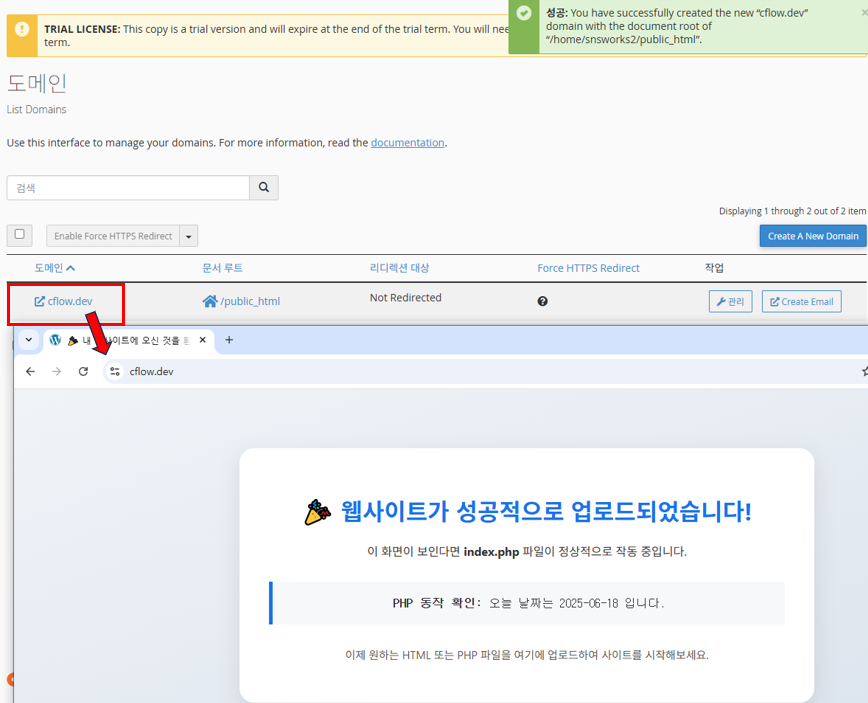This screenshot has width=868, height=703.
Task: Close the WordPress browser tab
Action: [203, 340]
